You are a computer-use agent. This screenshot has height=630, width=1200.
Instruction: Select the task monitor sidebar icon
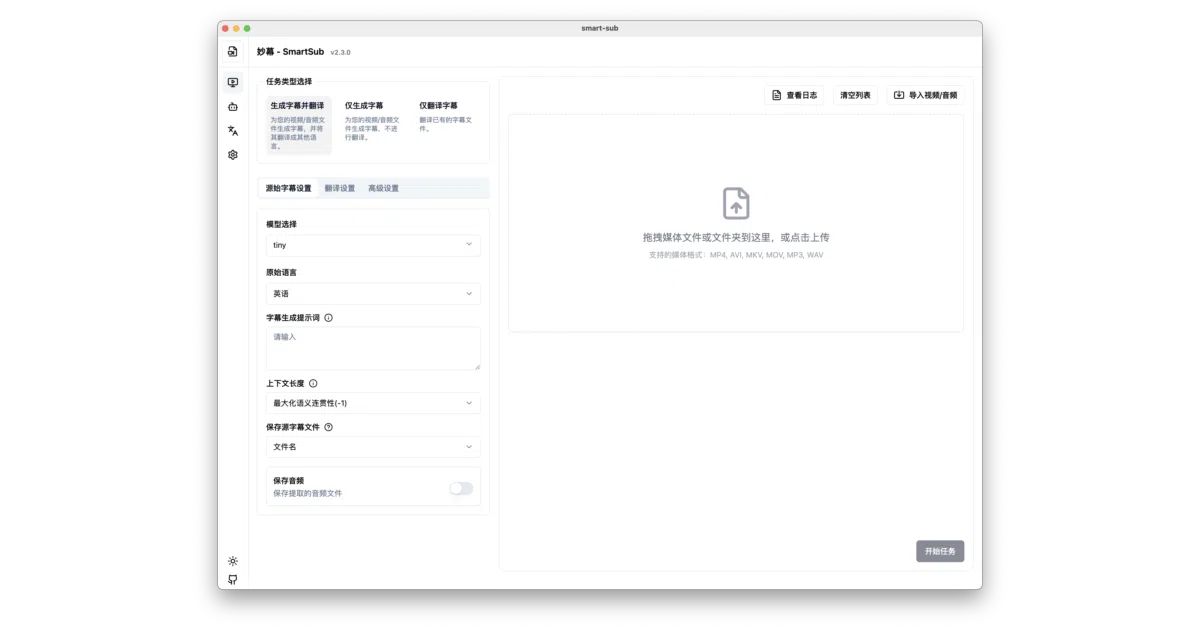point(233,83)
